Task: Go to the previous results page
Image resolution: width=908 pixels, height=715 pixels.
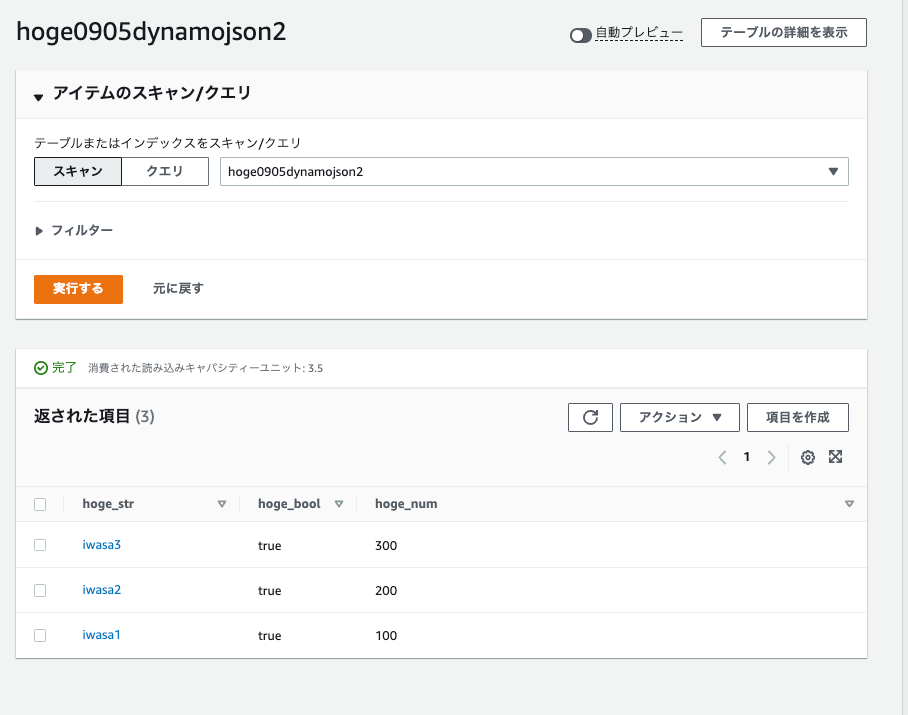Action: tap(722, 457)
